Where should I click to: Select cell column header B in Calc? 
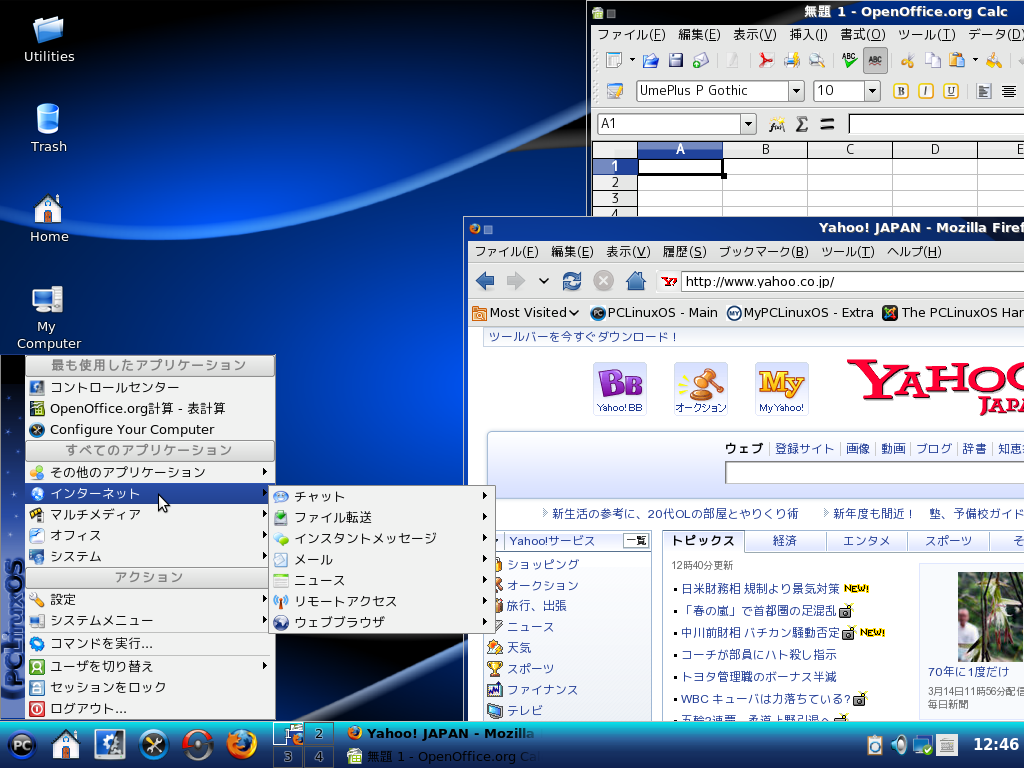pos(765,150)
